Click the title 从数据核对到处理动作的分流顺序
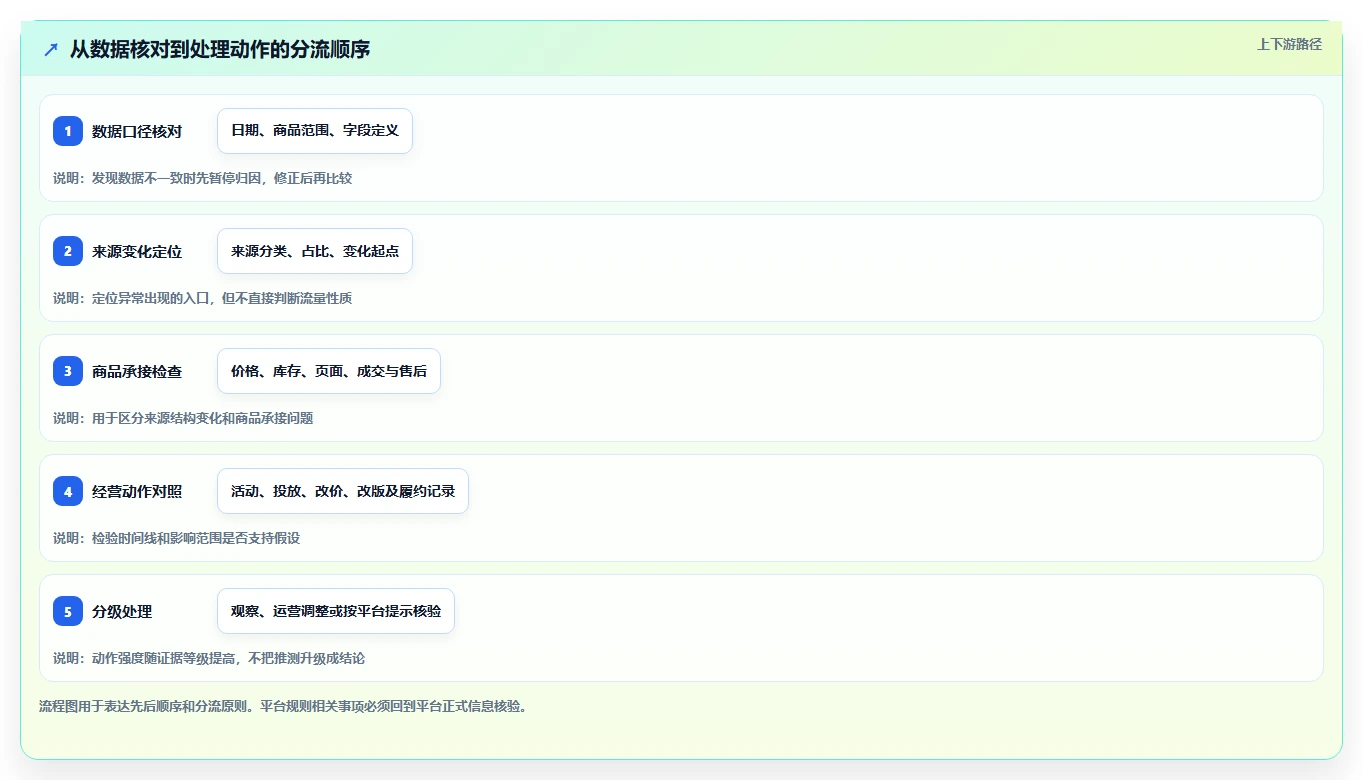Viewport: 1363px width, 780px height. coord(220,49)
